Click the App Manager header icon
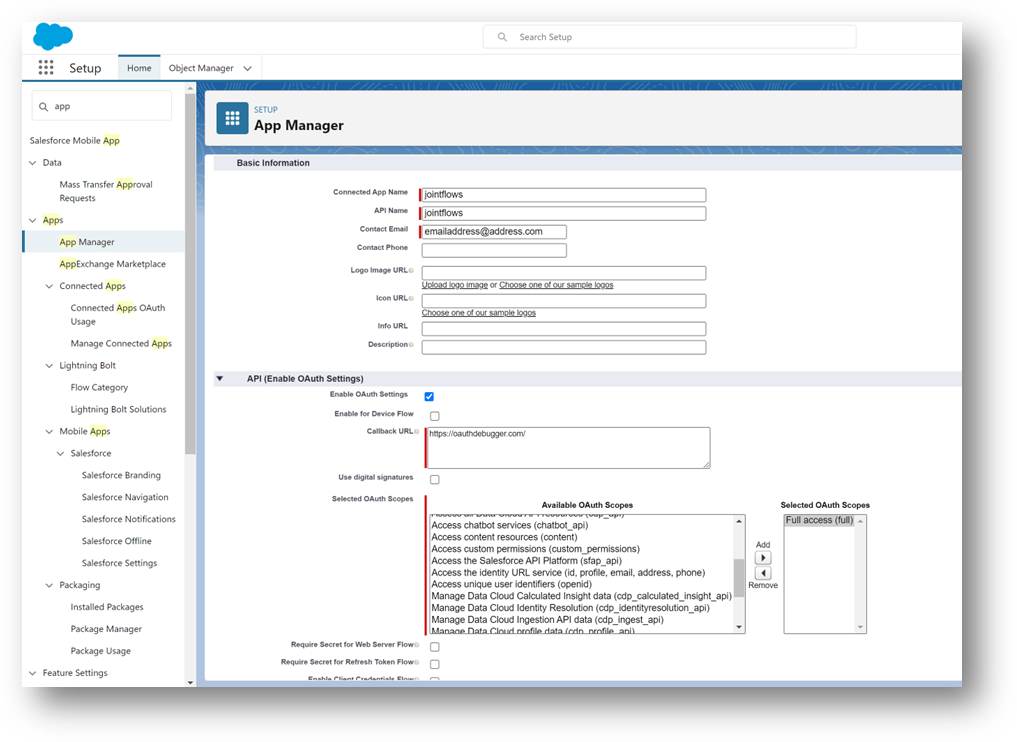This screenshot has height=742, width=1017. tap(232, 118)
